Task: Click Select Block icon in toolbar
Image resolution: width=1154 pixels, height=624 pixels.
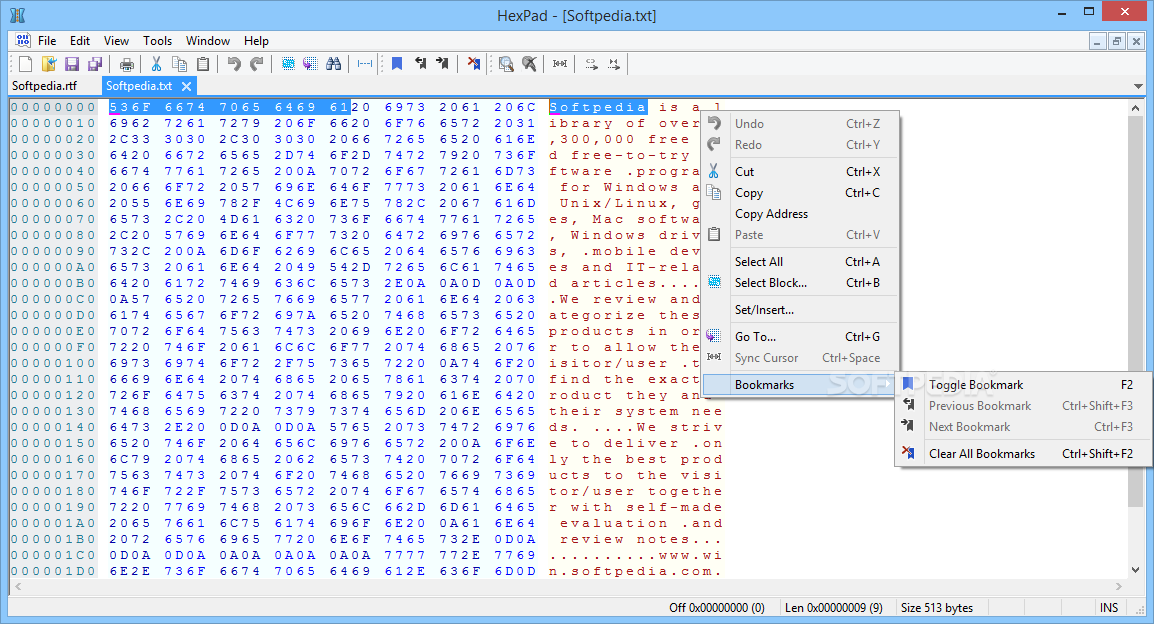Action: [x=288, y=64]
